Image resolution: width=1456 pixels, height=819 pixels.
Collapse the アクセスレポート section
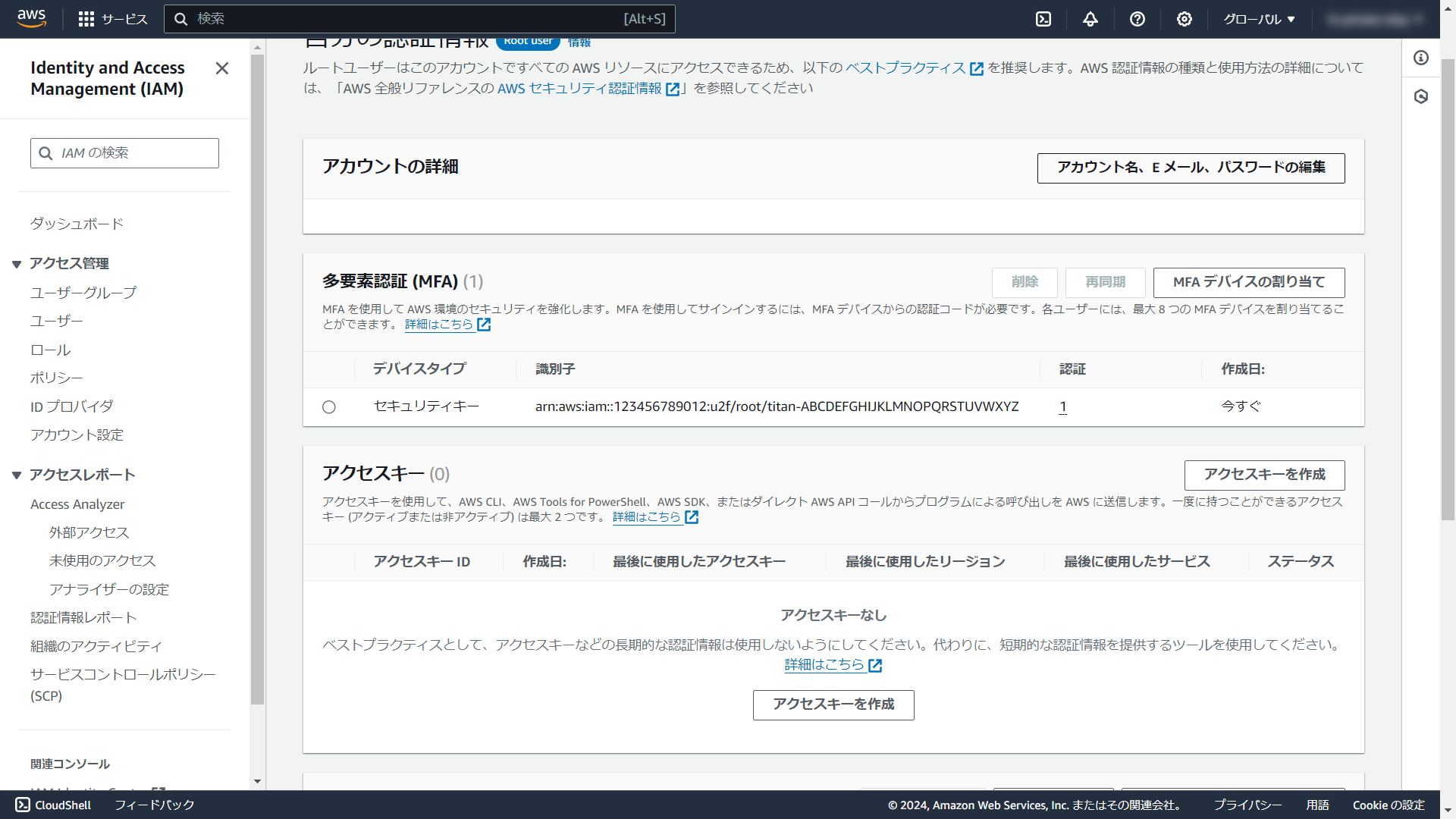(x=17, y=475)
